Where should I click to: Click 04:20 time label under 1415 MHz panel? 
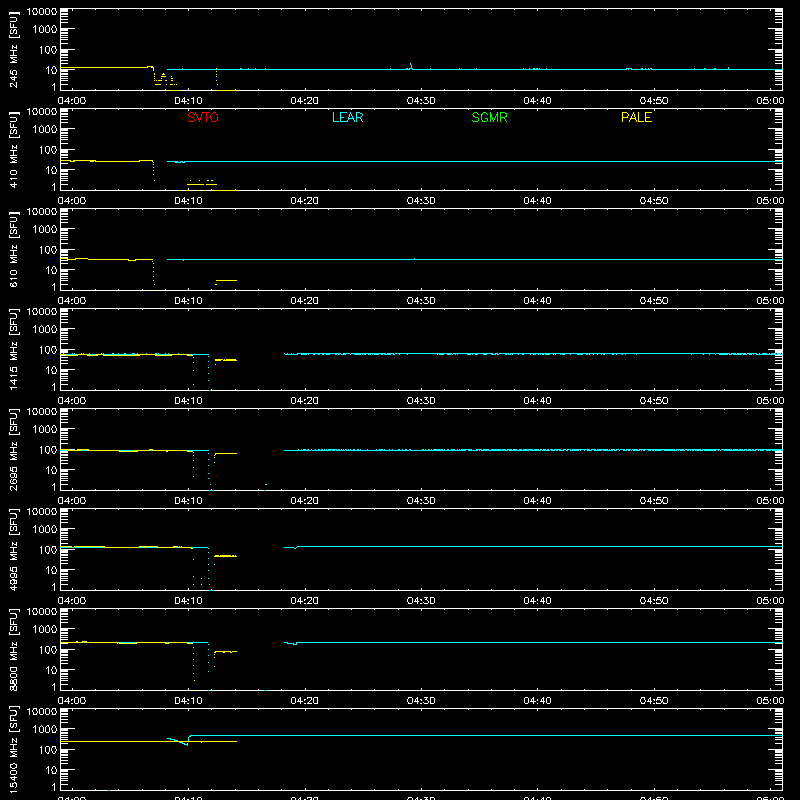(305, 401)
